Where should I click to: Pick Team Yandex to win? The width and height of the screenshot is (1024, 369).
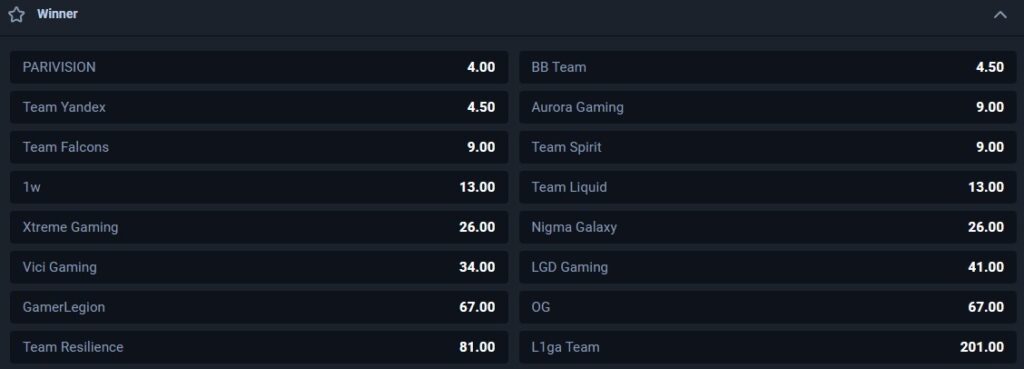(x=259, y=107)
